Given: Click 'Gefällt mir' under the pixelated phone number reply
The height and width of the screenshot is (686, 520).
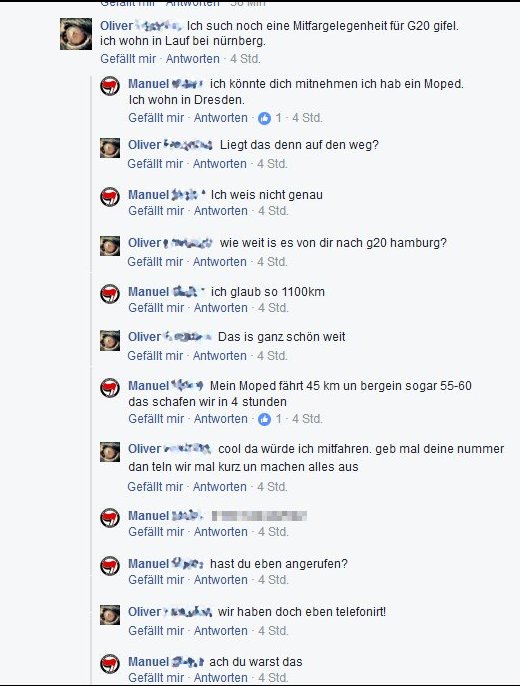Looking at the screenshot, I should [156, 532].
